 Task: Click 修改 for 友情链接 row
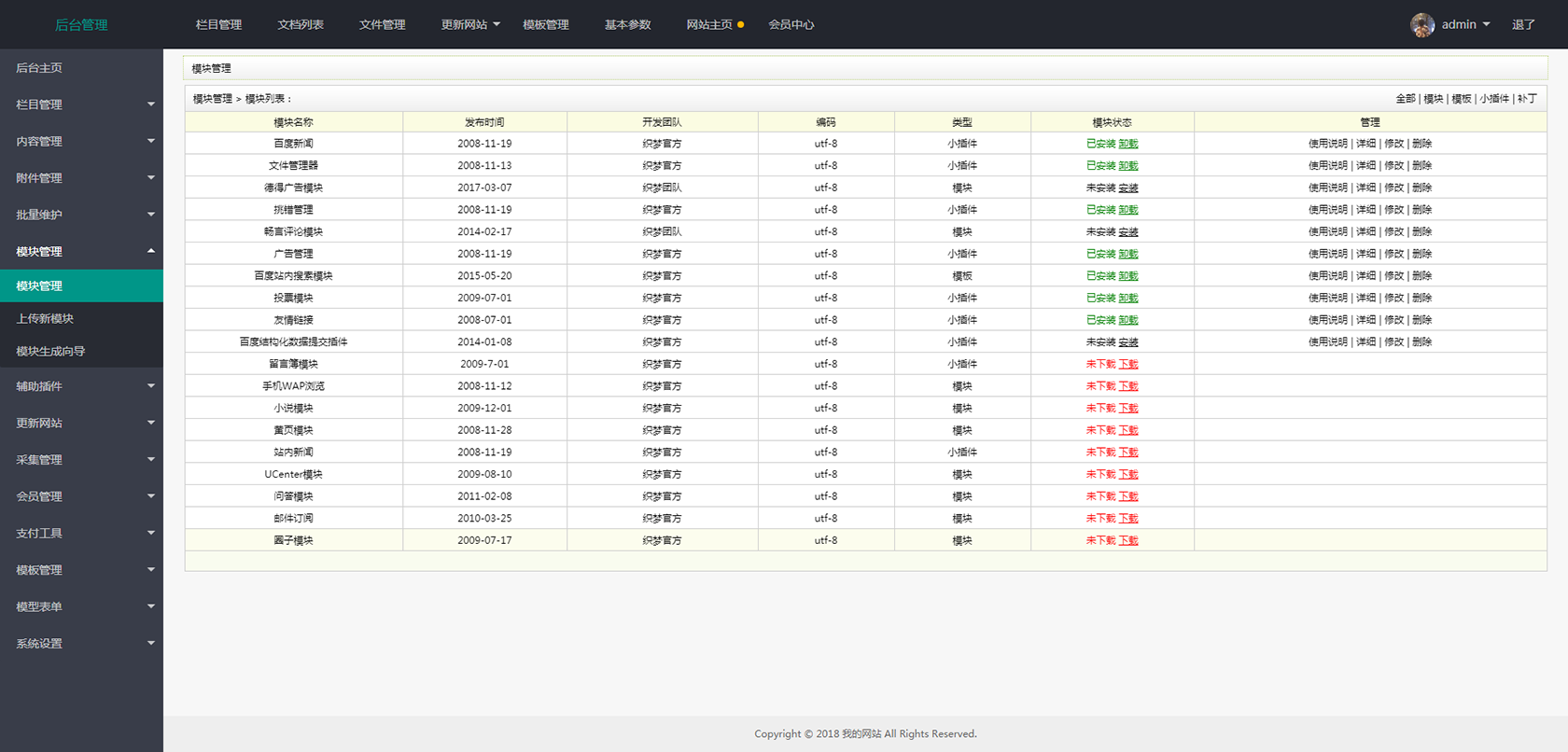1393,320
